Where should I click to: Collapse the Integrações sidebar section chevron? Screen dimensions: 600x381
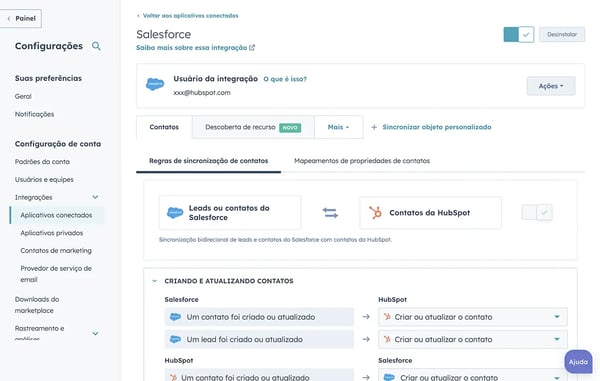click(x=95, y=197)
